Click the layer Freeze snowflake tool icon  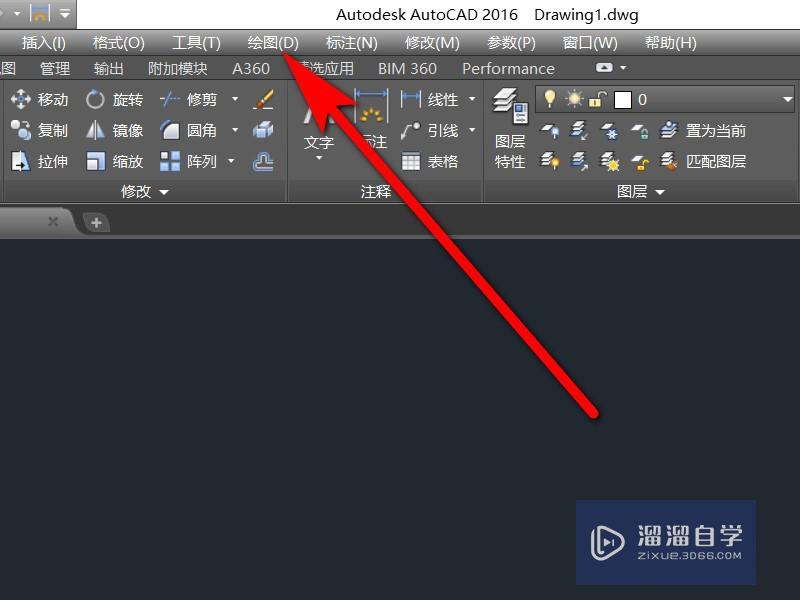(609, 131)
